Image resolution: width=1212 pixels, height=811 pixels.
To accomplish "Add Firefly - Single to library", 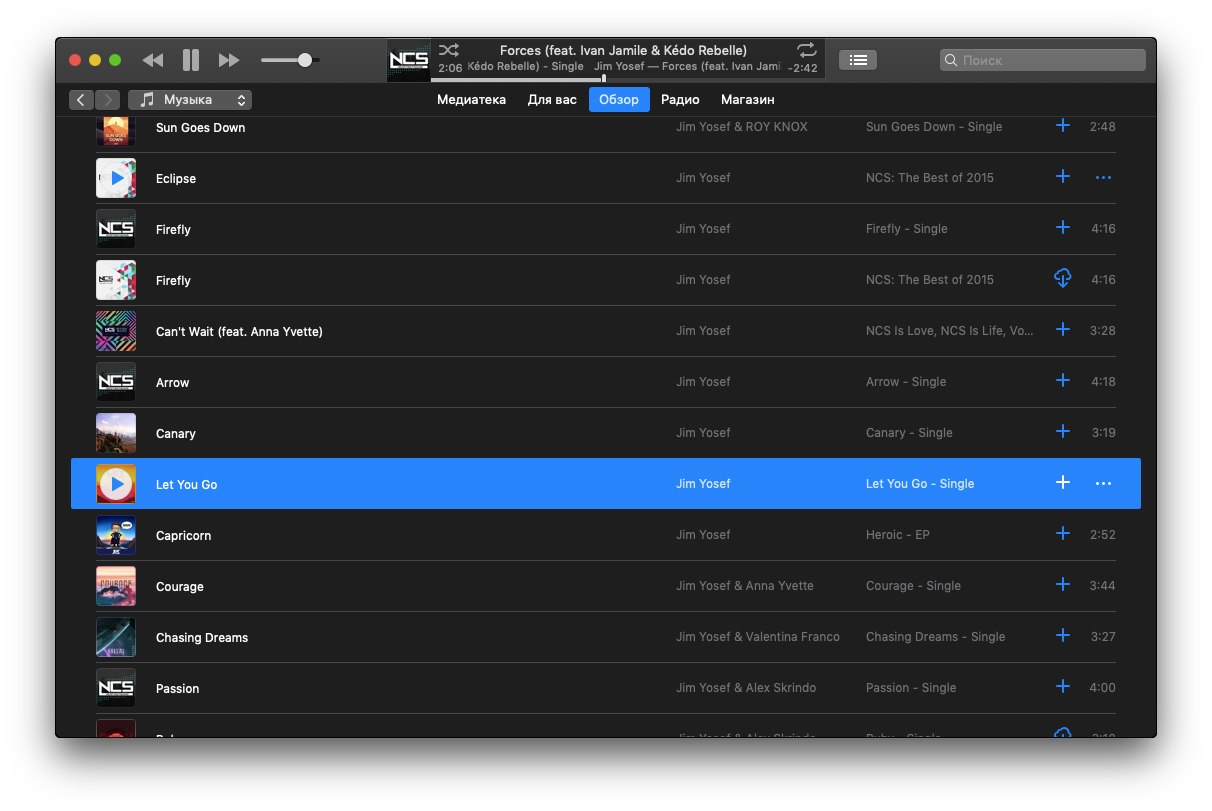I will pos(1063,228).
